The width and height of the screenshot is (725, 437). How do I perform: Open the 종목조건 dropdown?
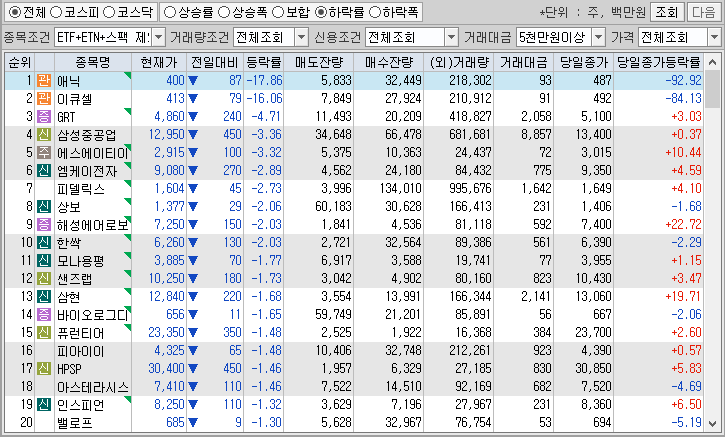click(158, 37)
